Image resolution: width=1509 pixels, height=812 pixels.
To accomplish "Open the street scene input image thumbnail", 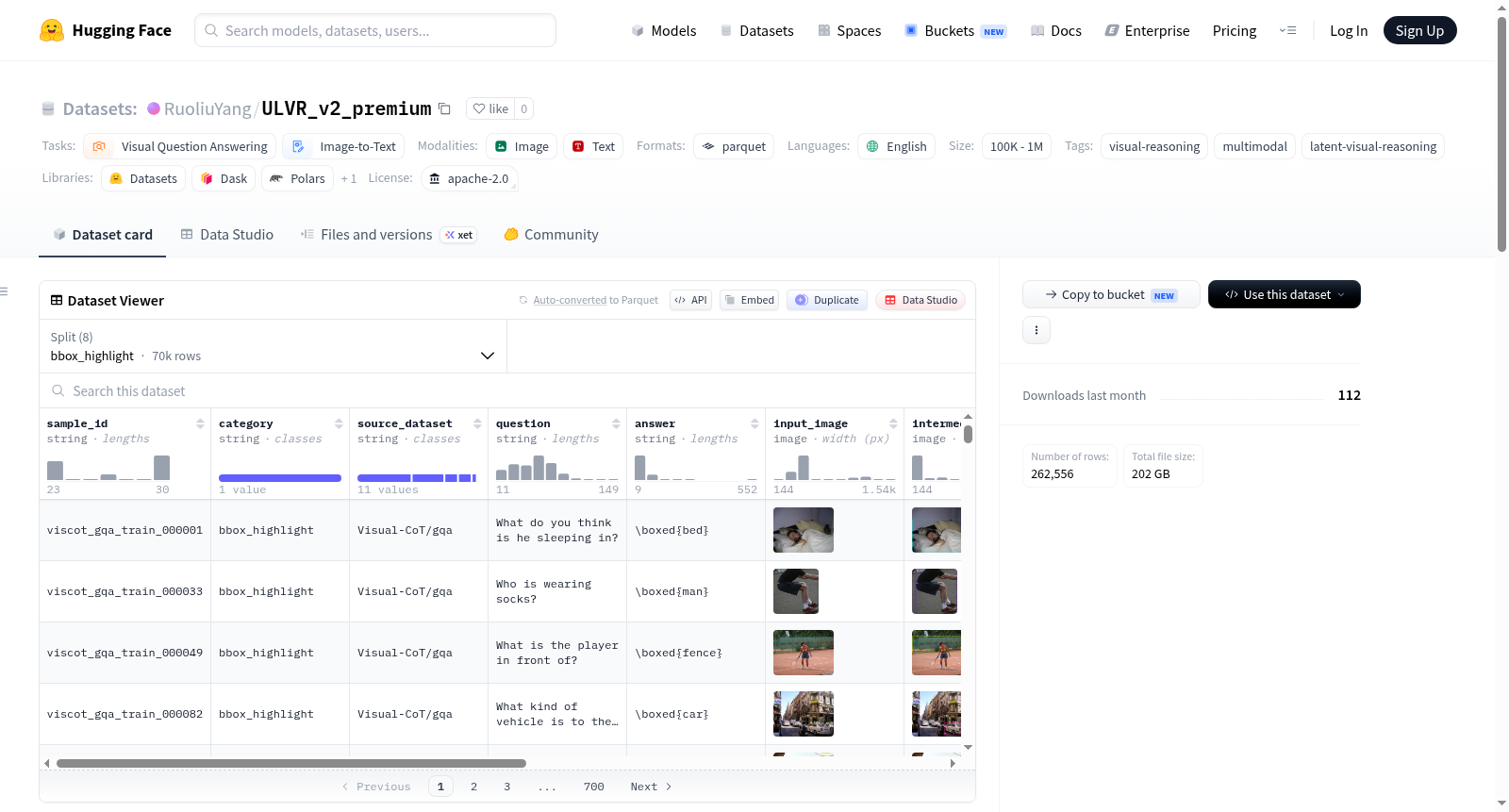I will click(x=804, y=714).
